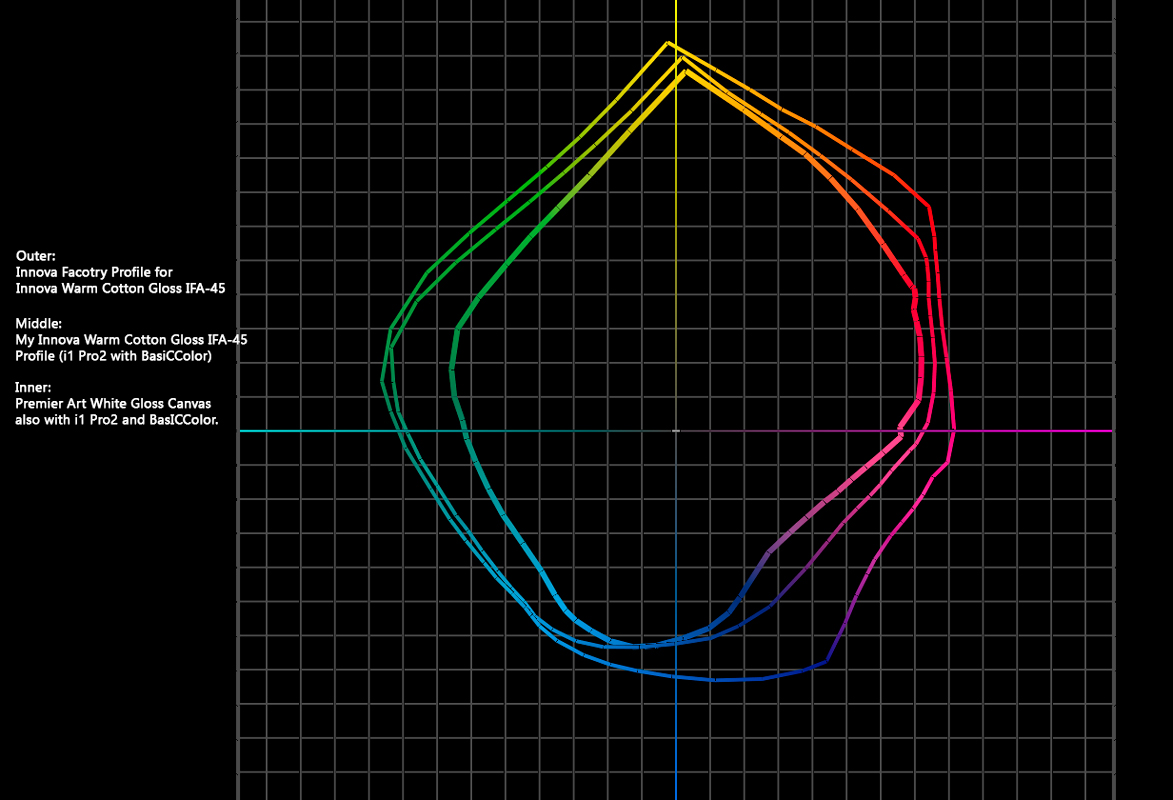Click the leftmost green point of the outer gamut
This screenshot has height=800, width=1173.
383,381
